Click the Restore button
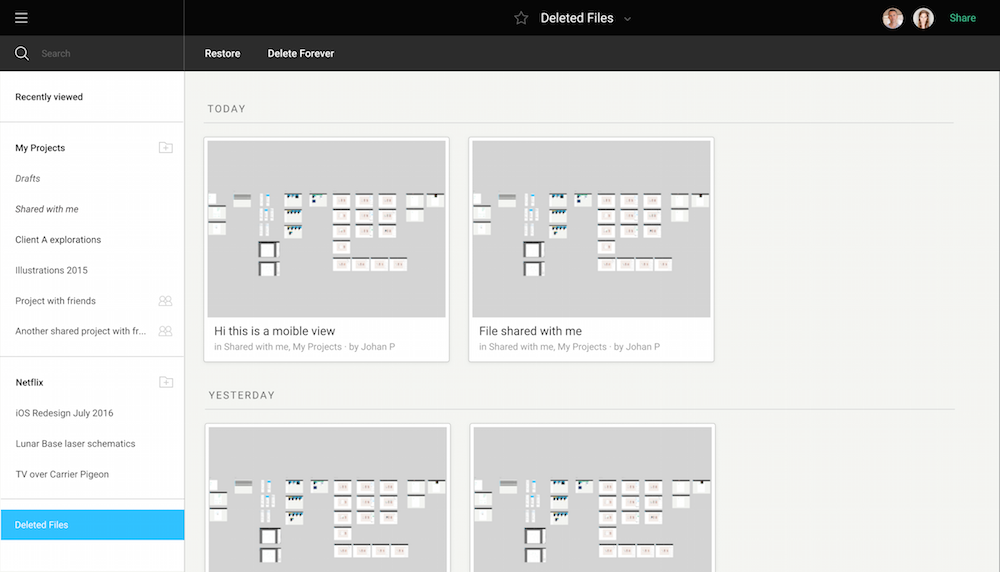 click(223, 54)
